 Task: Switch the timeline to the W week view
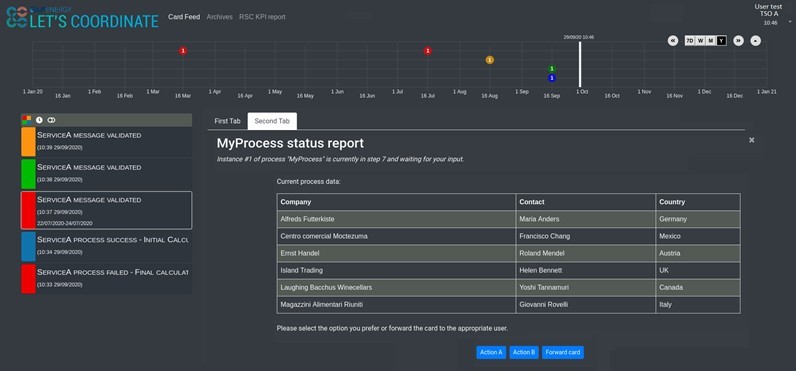click(701, 41)
